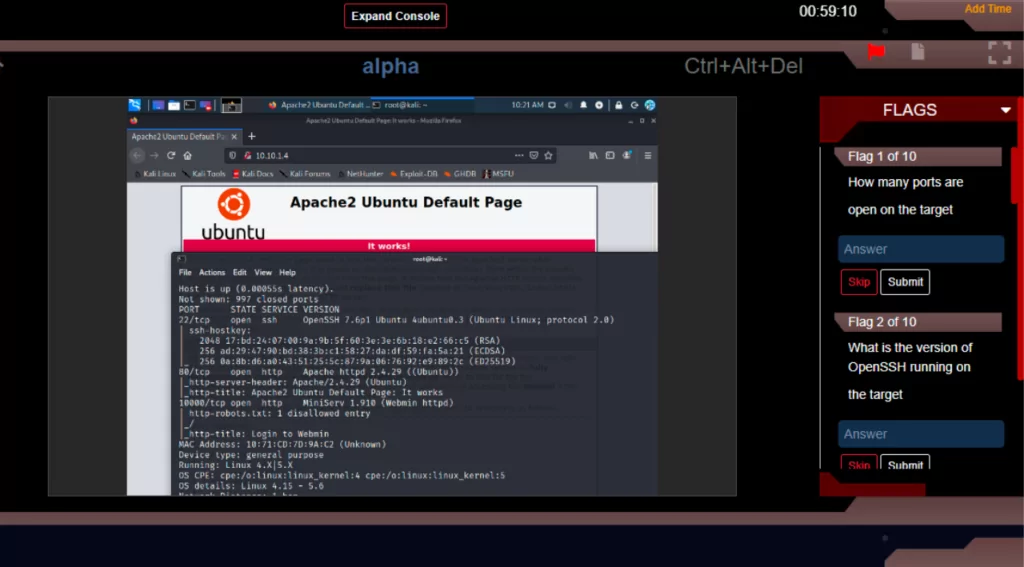Click the Save to Pocket icon

pyautogui.click(x=534, y=155)
